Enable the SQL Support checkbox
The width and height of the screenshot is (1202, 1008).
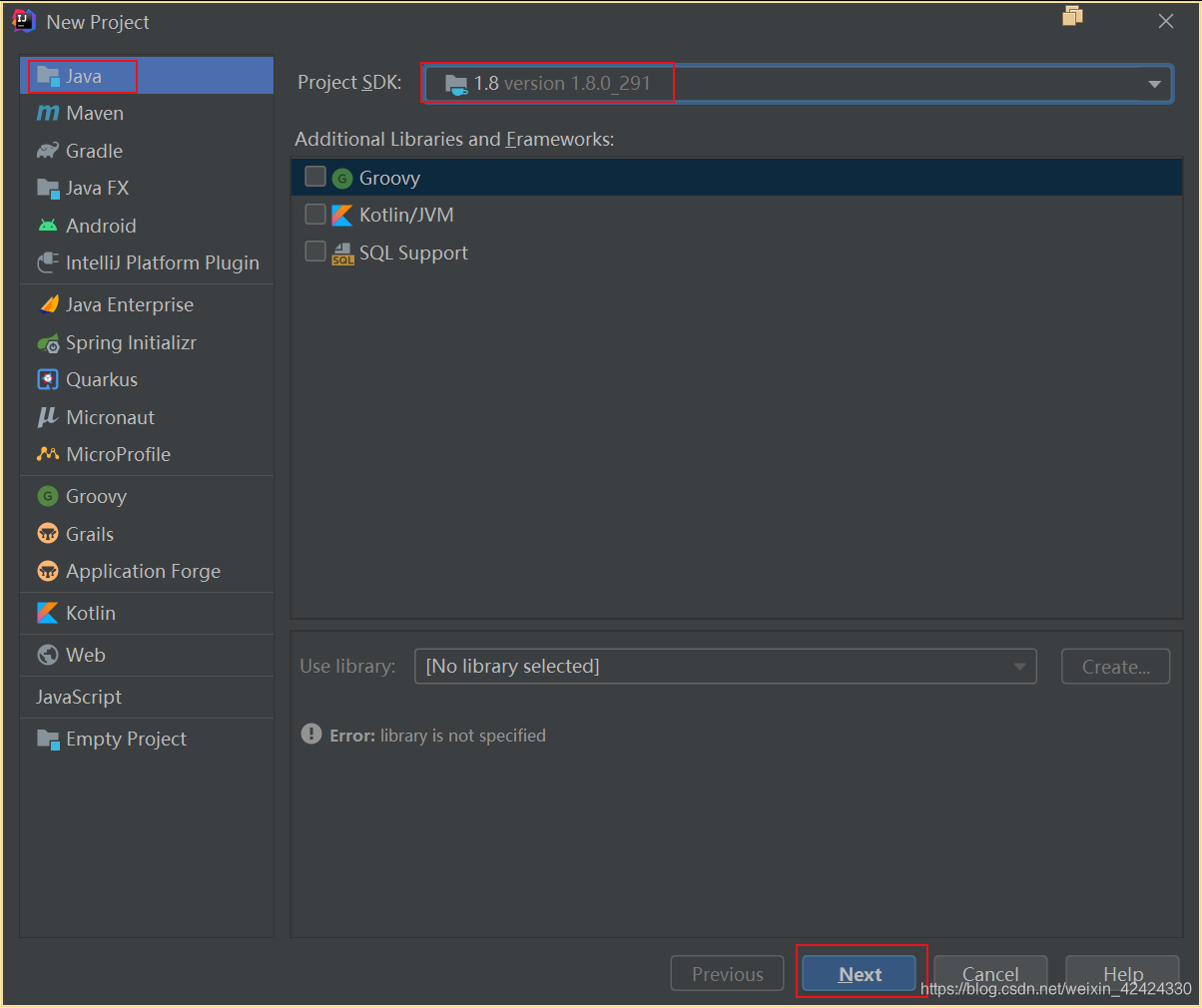point(315,252)
